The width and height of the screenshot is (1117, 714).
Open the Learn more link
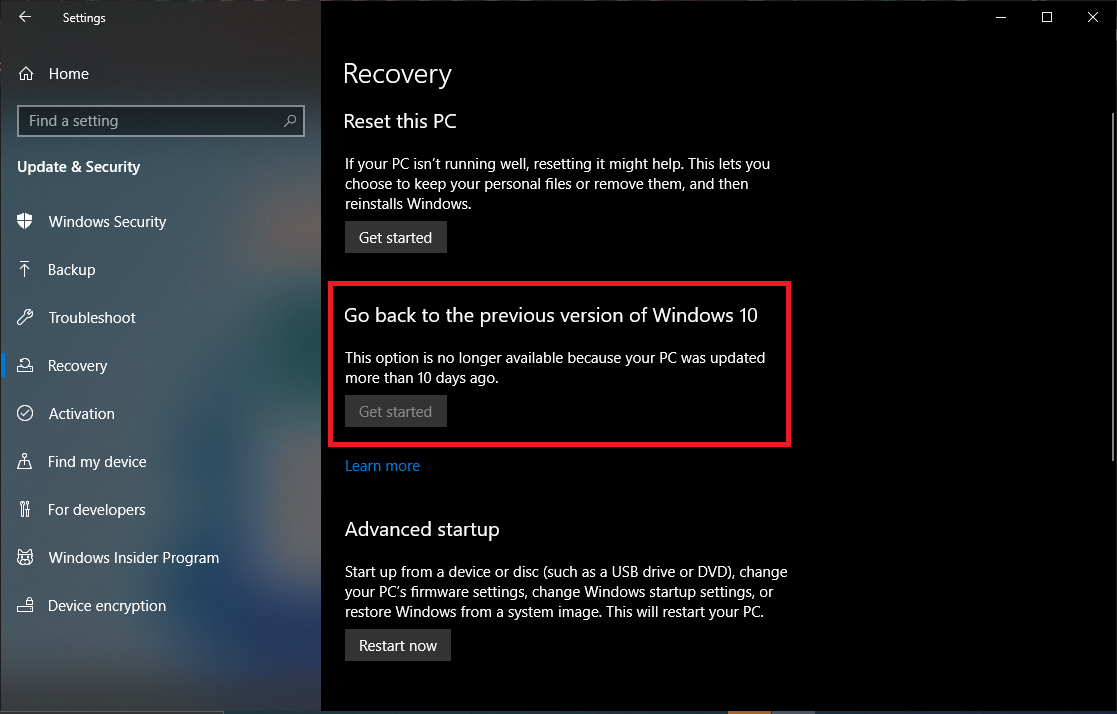point(382,465)
